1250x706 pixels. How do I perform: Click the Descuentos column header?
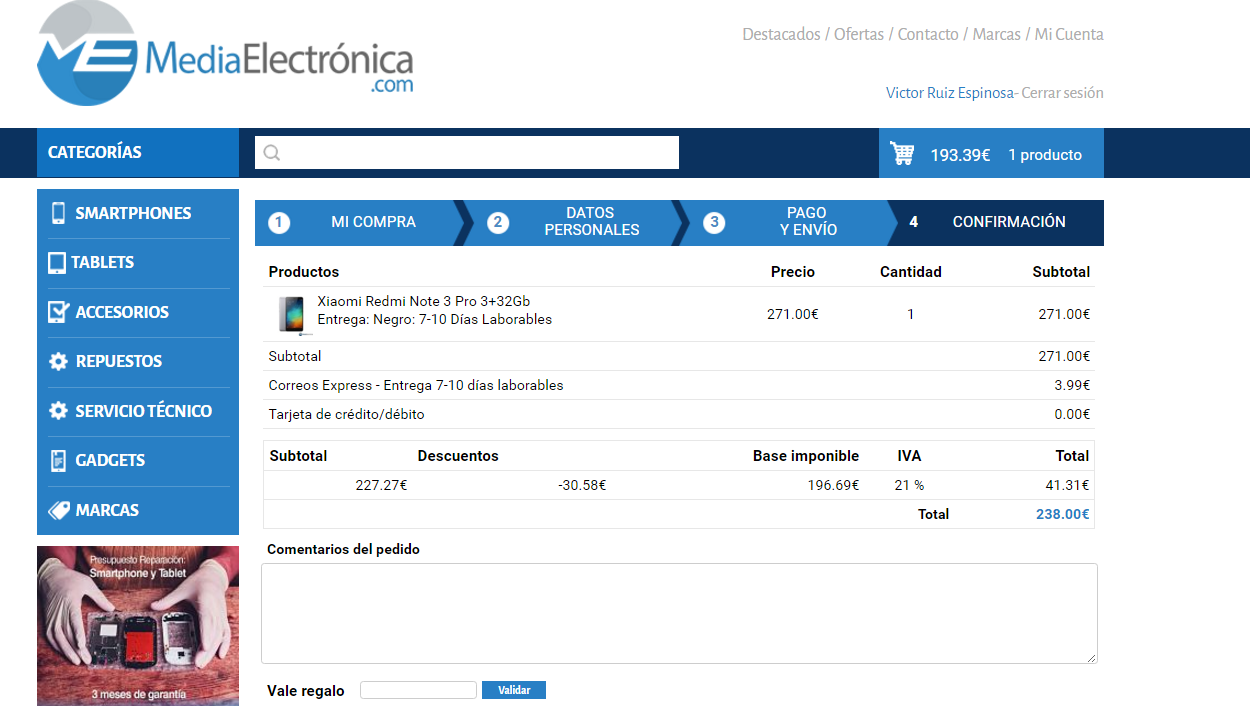(x=458, y=456)
